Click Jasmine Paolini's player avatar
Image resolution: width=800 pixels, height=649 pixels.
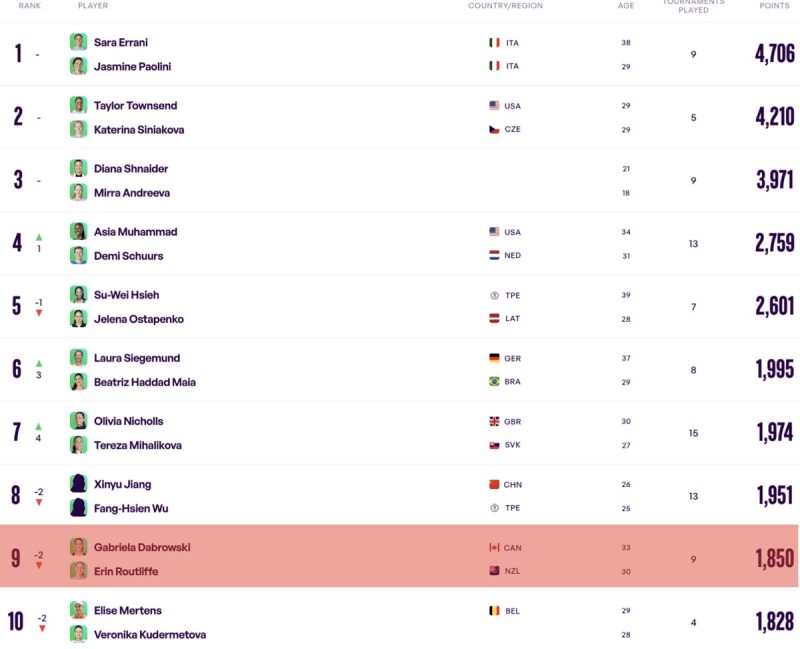pyautogui.click(x=78, y=66)
